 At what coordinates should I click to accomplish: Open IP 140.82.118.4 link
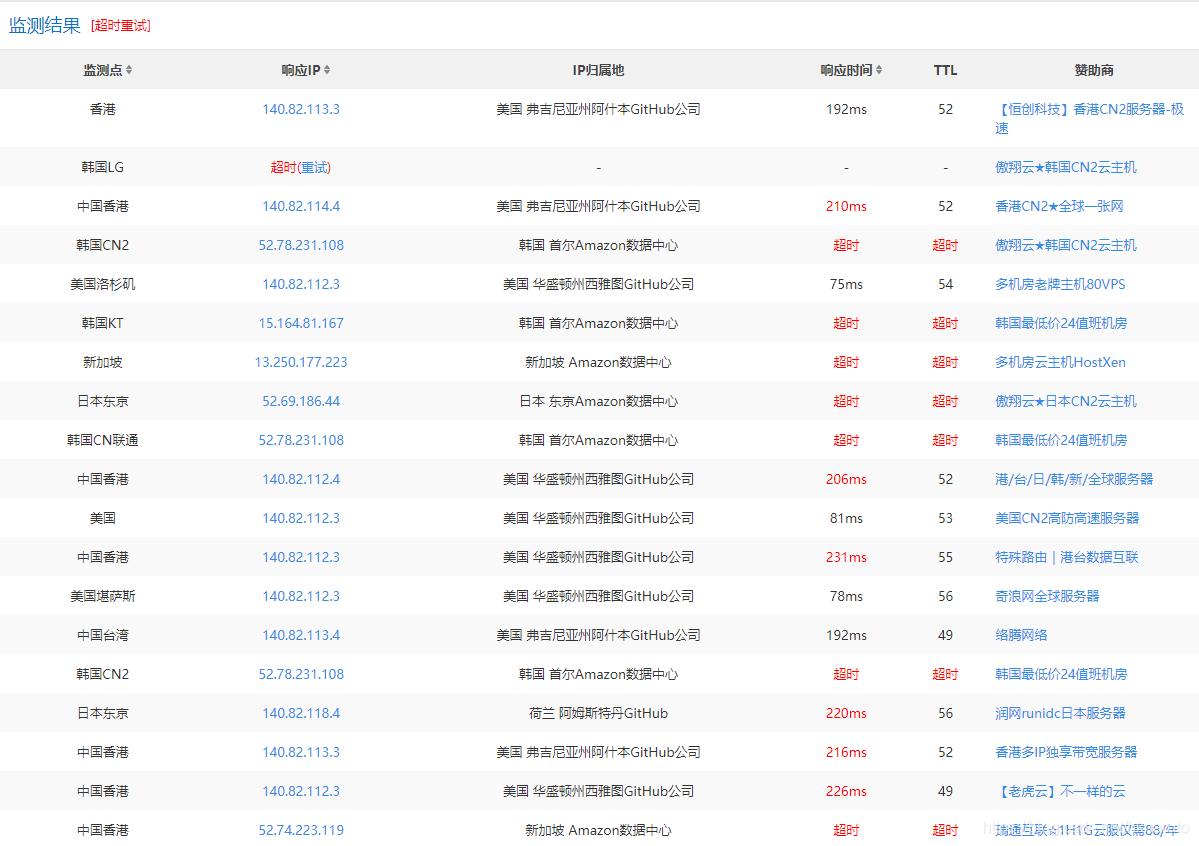[301, 713]
